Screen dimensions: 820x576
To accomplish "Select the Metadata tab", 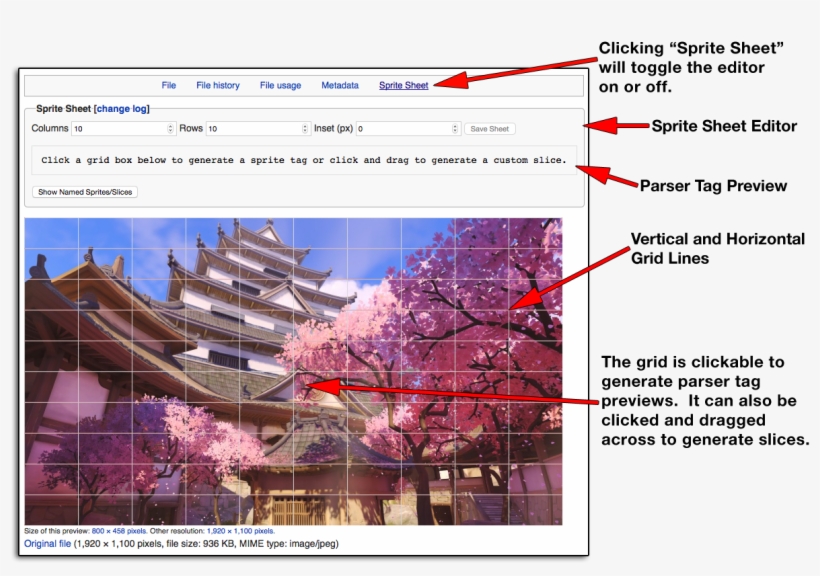I will 340,86.
